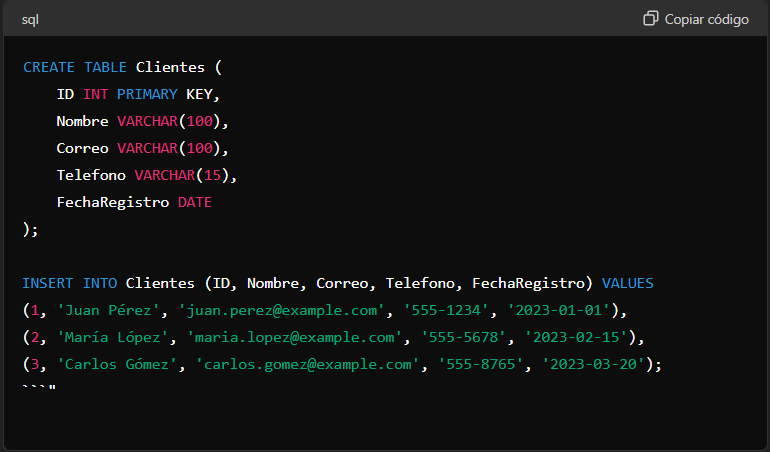Click the '555-8765' phone string
Screen dimensions: 770x452
point(480,364)
